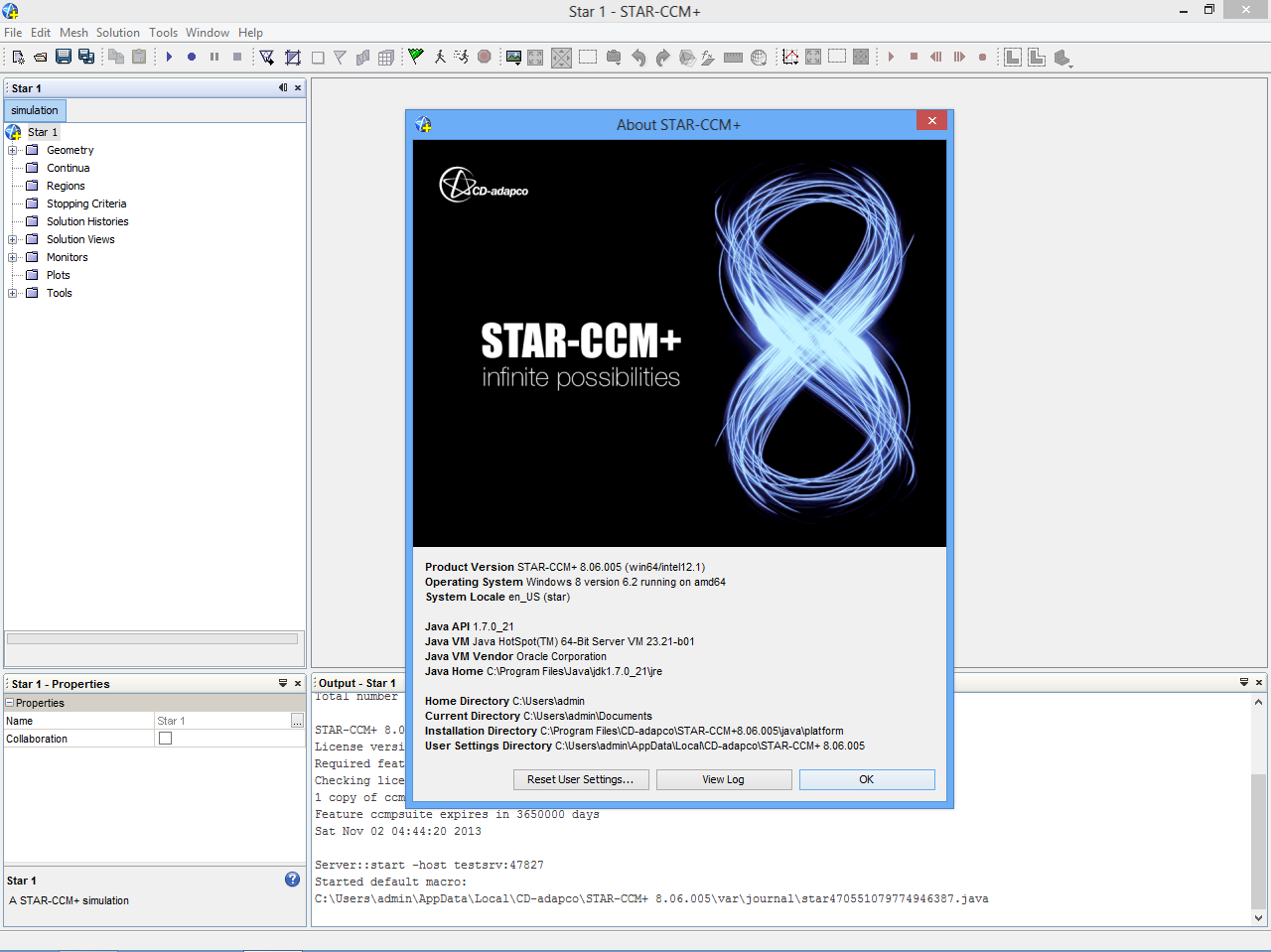The image size is (1271, 952).
Task: Click the Copy toolbar icon
Action: pos(116,57)
